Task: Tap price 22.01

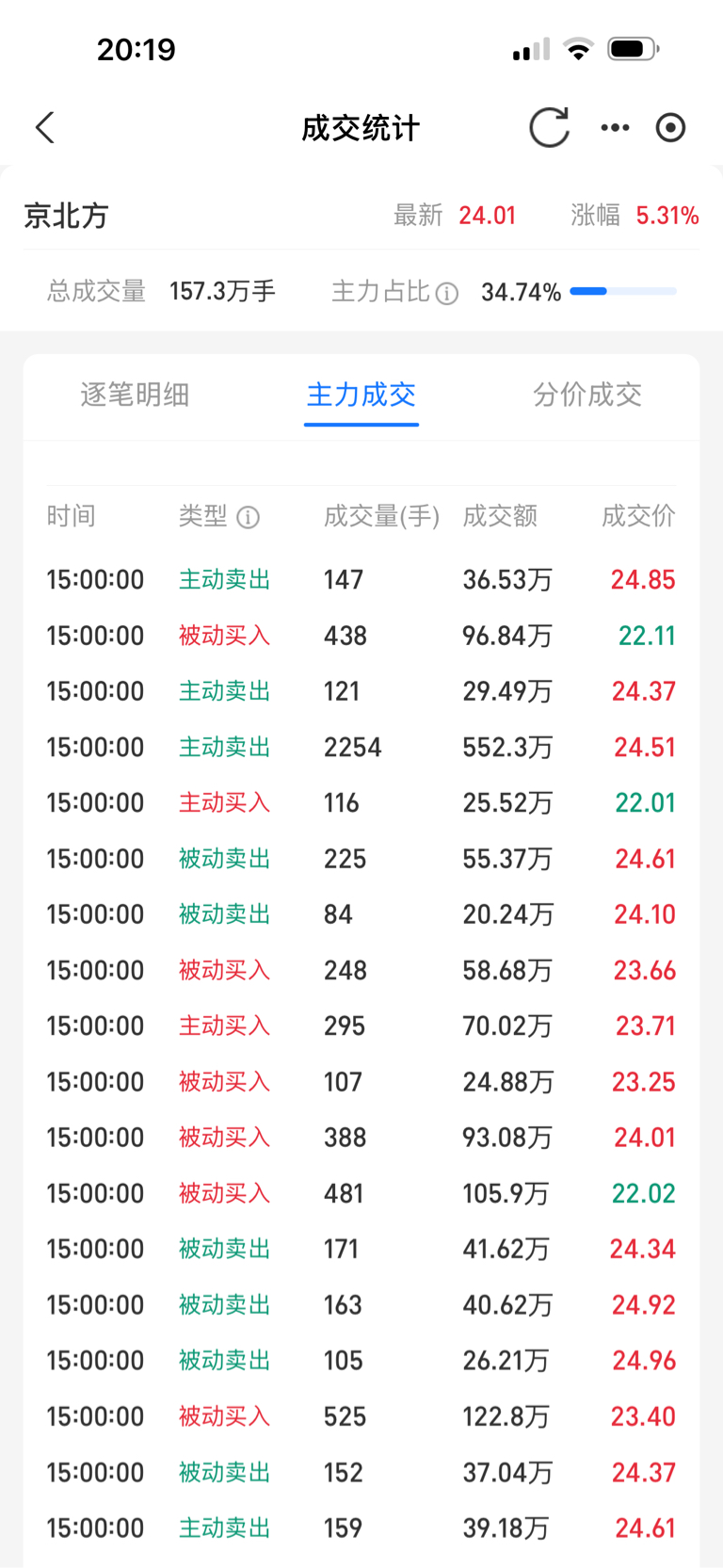Action: tap(645, 802)
